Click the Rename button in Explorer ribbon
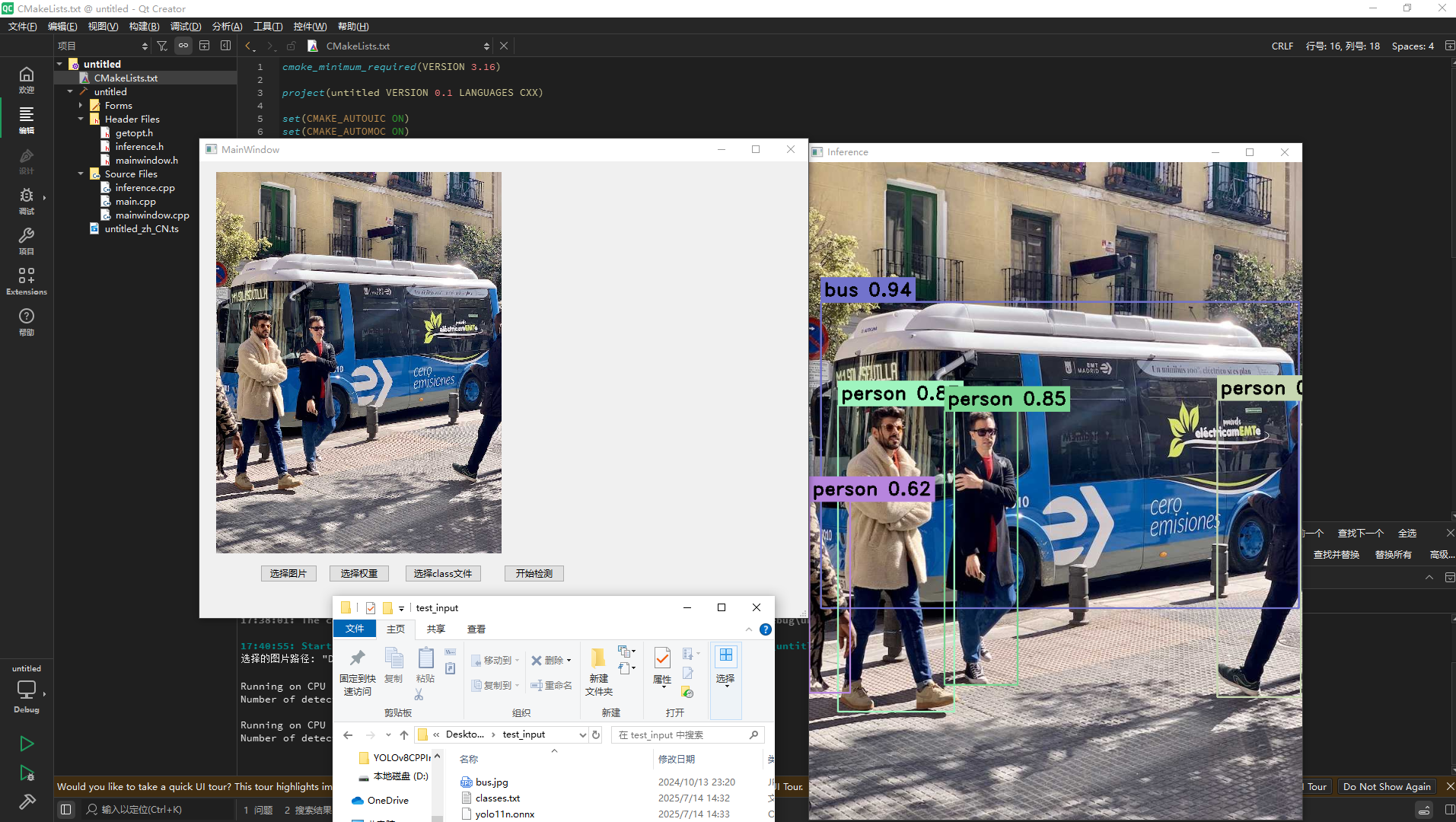1456x822 pixels. [x=551, y=685]
